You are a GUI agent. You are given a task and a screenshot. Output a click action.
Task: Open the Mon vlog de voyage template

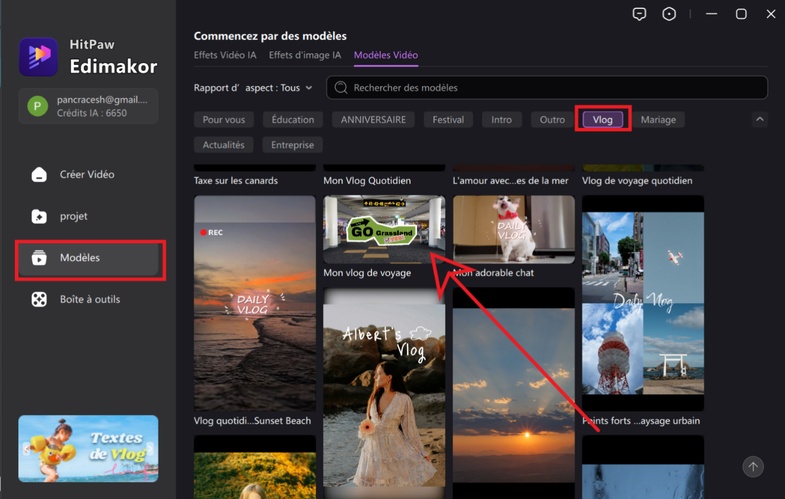click(x=384, y=230)
